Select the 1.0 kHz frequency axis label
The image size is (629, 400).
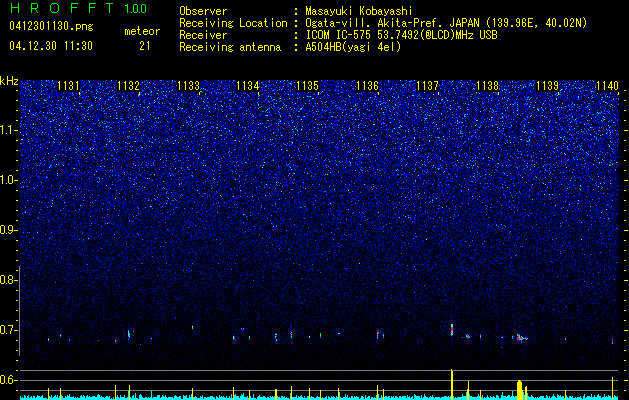(8, 181)
